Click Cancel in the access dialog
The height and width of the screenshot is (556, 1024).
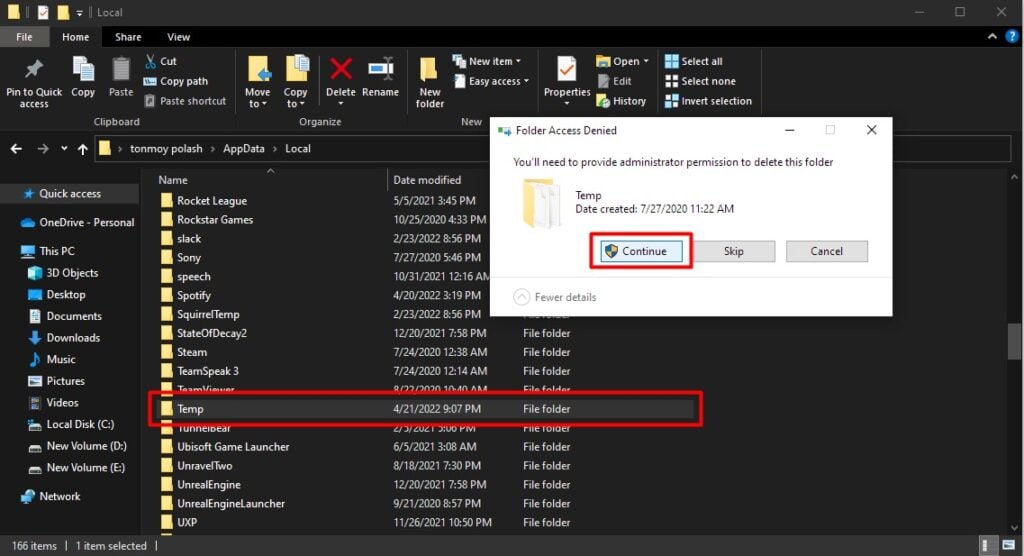(x=826, y=251)
